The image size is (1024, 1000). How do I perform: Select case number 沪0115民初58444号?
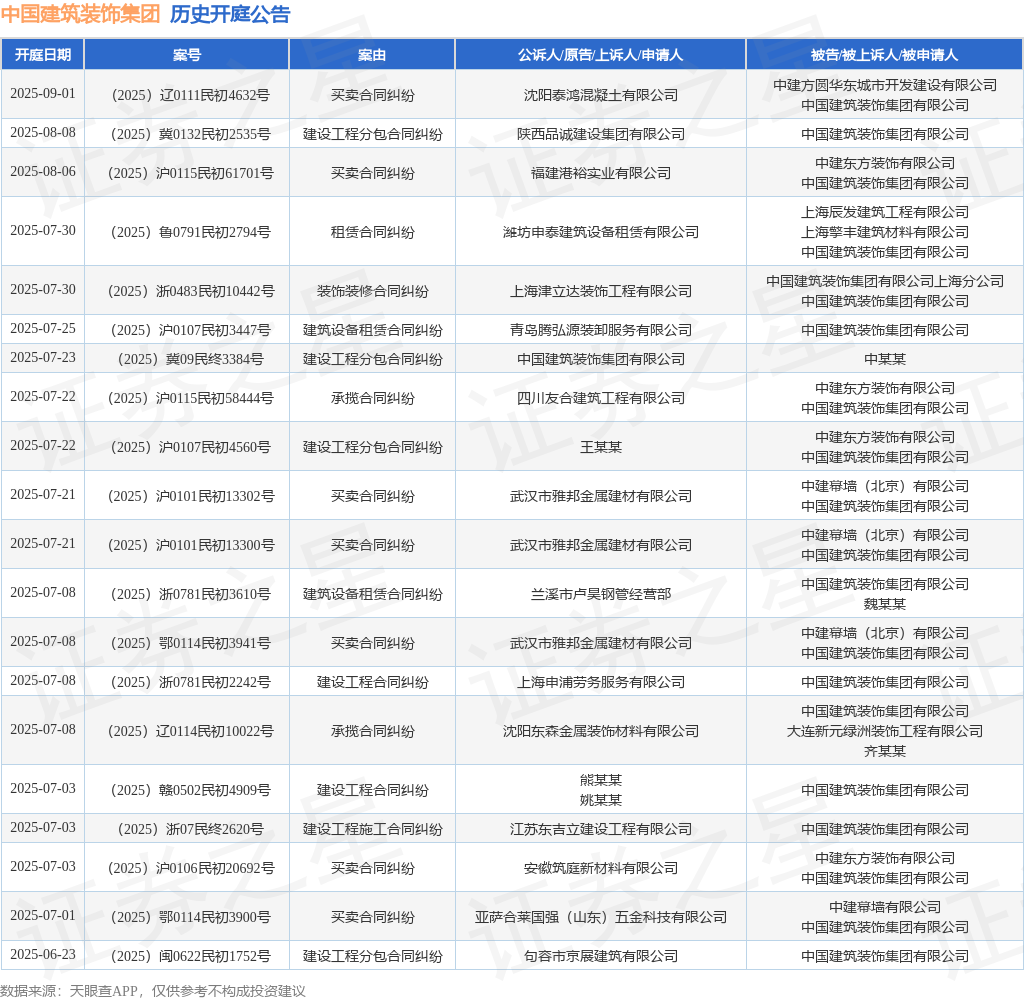coord(190,398)
